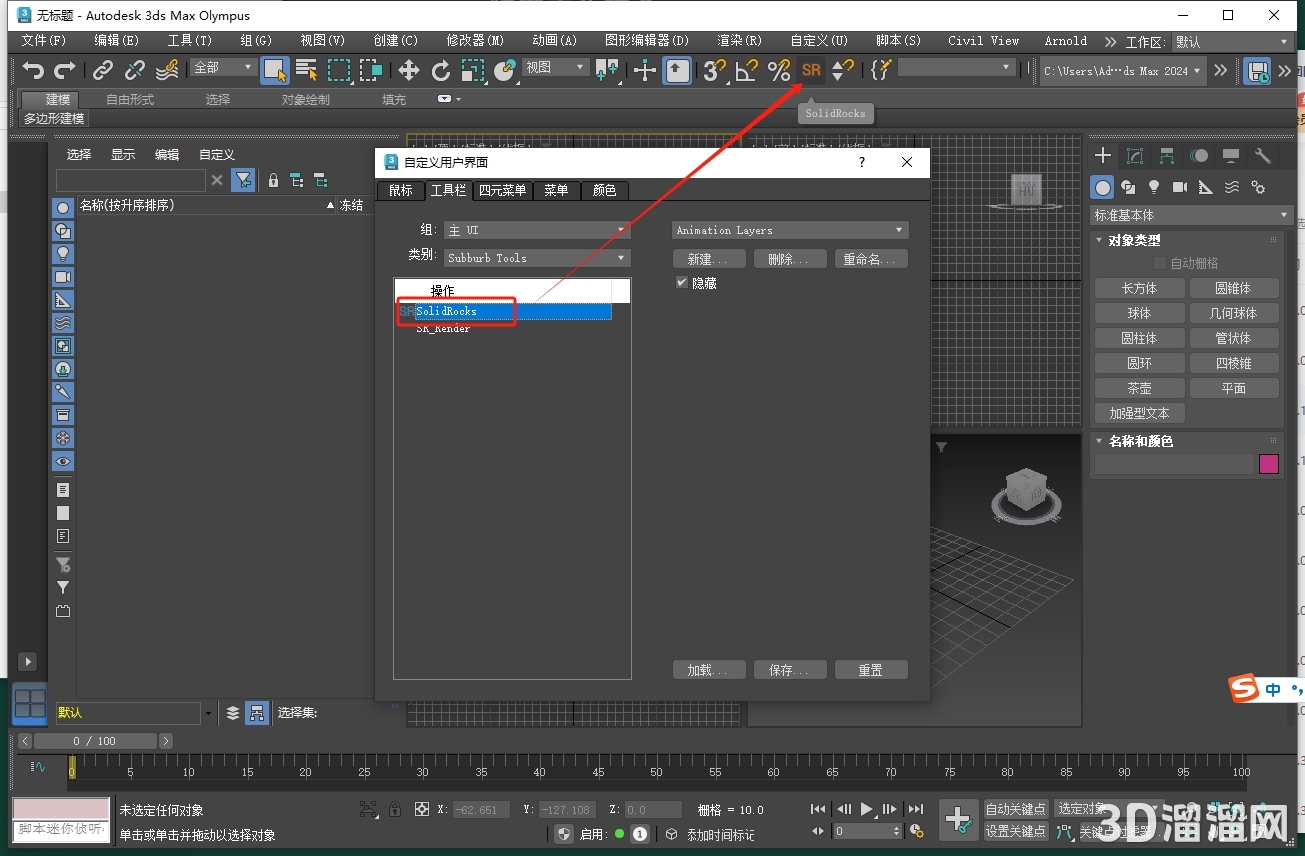Click the 重命名... button
The width and height of the screenshot is (1305, 856).
coord(871,259)
